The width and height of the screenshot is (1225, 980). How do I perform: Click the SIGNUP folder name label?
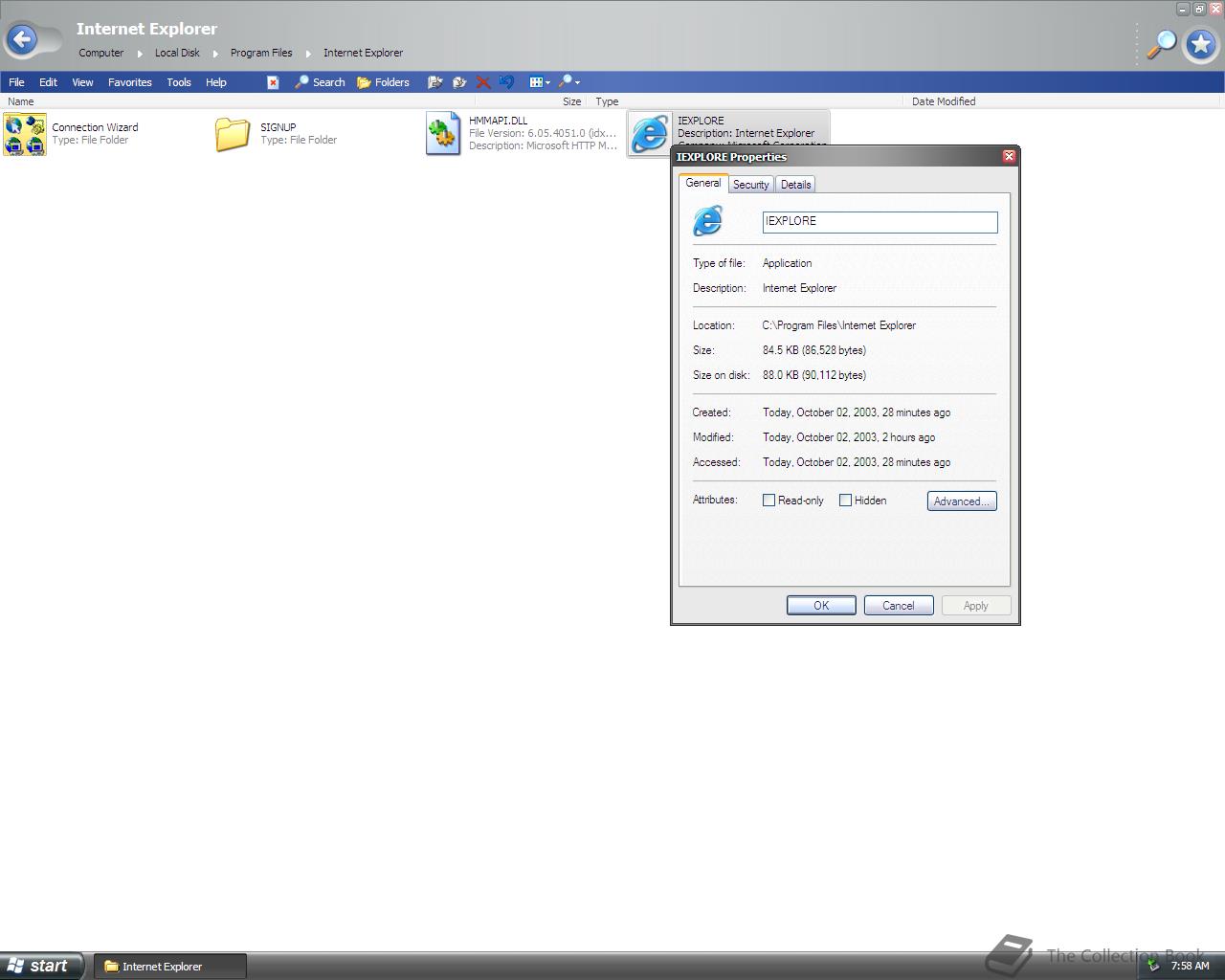point(278,127)
